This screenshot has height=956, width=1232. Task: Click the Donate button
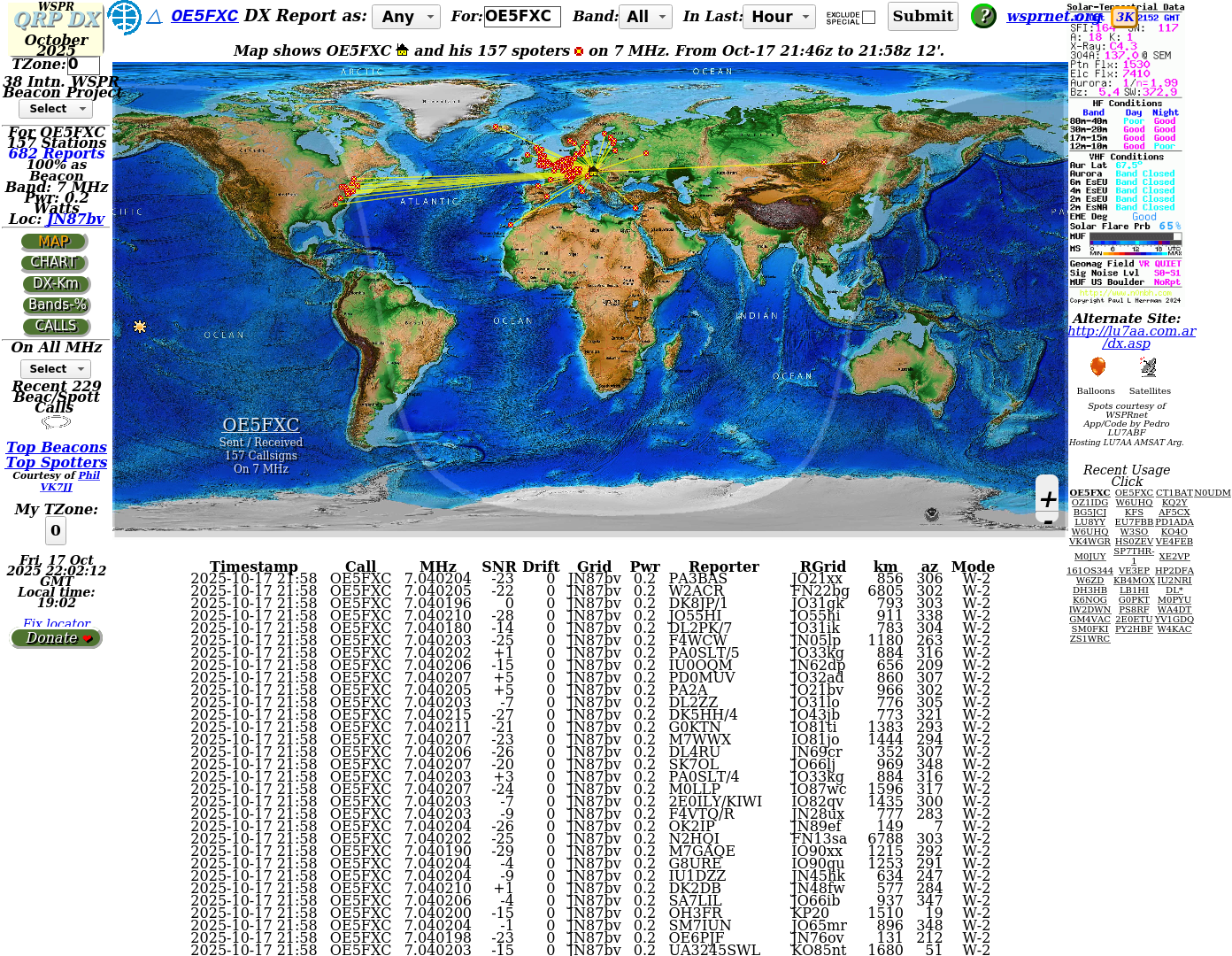coord(57,638)
